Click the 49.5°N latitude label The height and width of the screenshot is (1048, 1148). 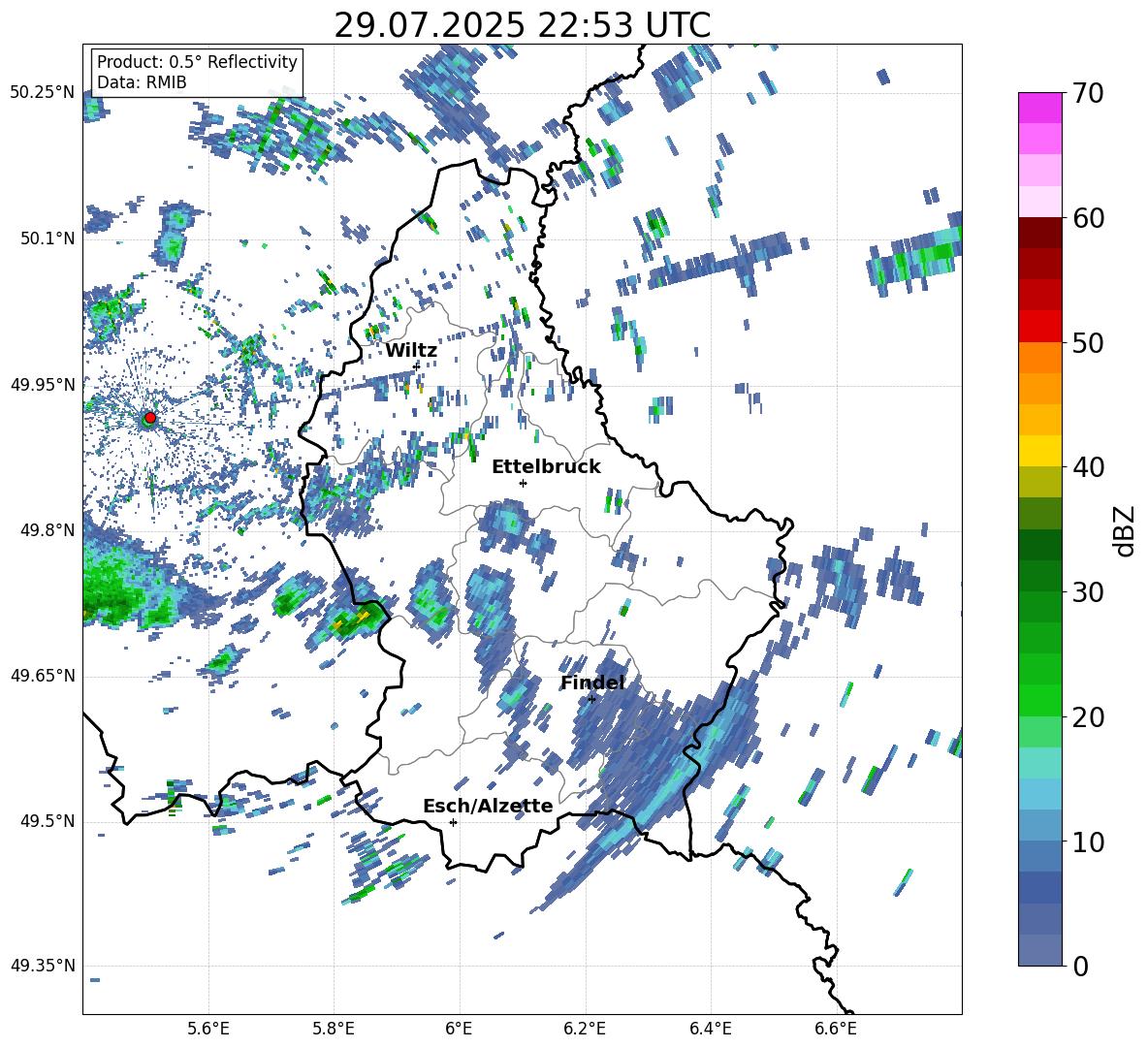(x=48, y=821)
